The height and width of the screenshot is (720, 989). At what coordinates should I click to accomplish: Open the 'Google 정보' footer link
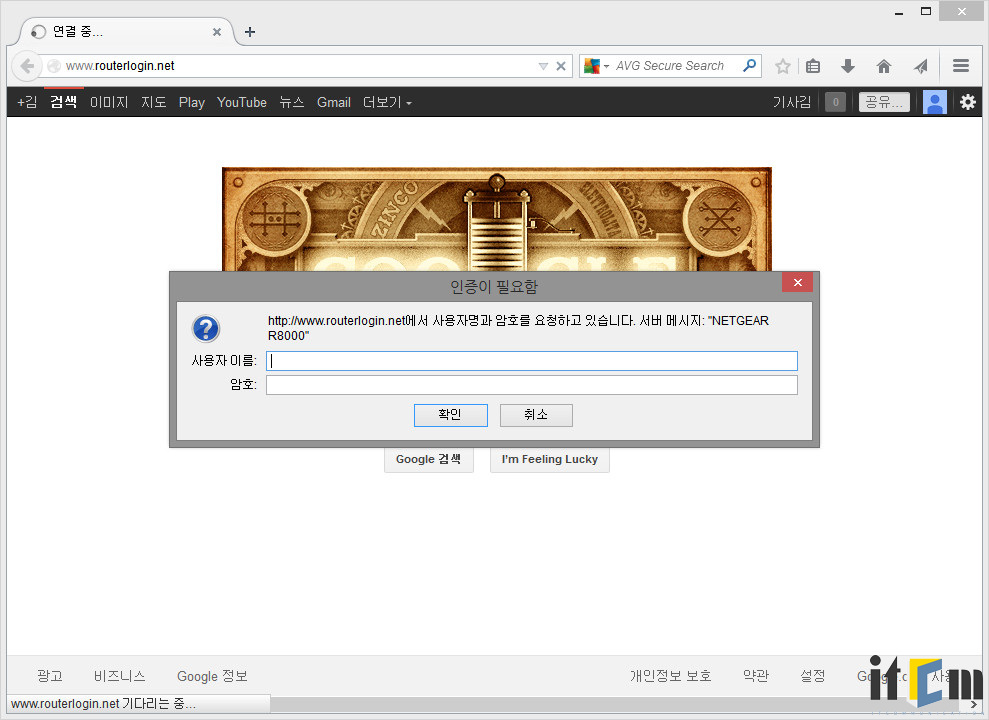pos(212,676)
